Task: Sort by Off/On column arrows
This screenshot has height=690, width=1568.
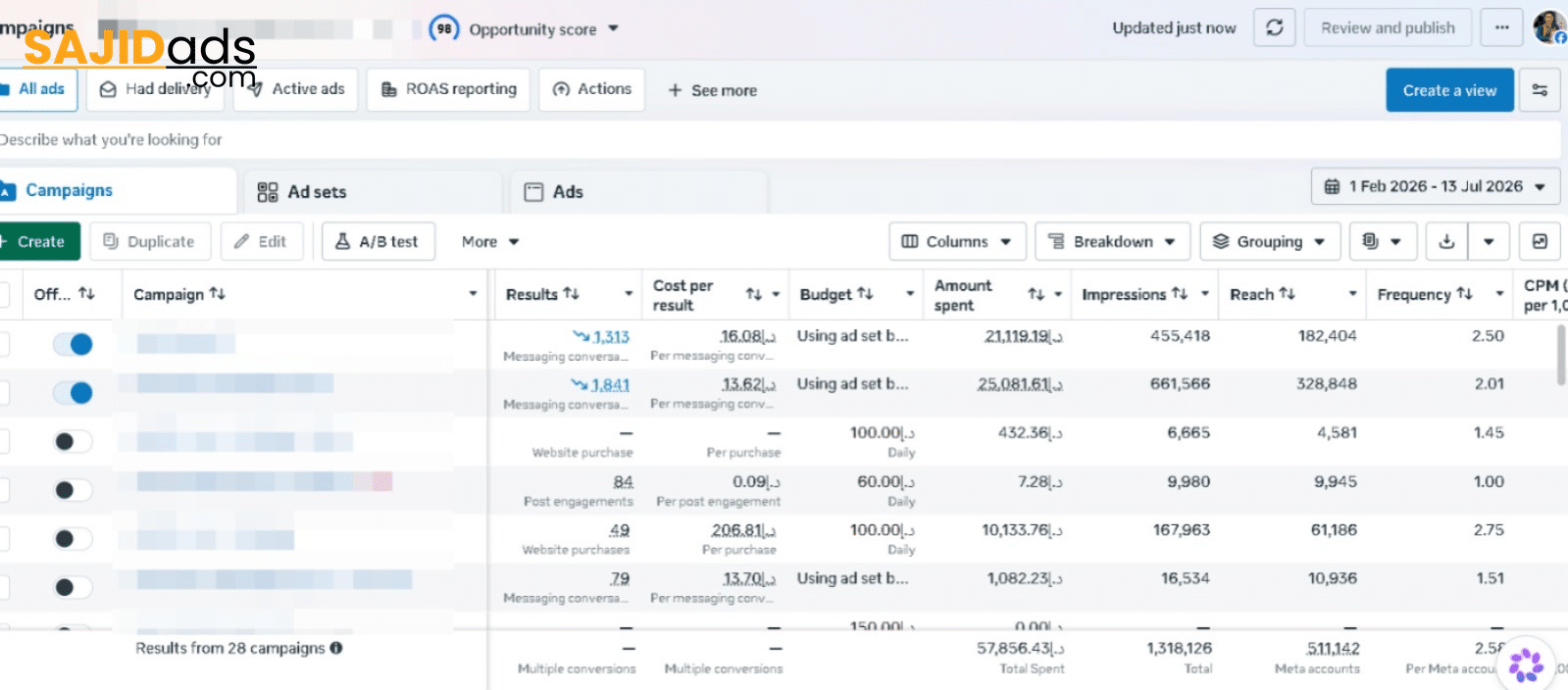Action: pyautogui.click(x=86, y=294)
